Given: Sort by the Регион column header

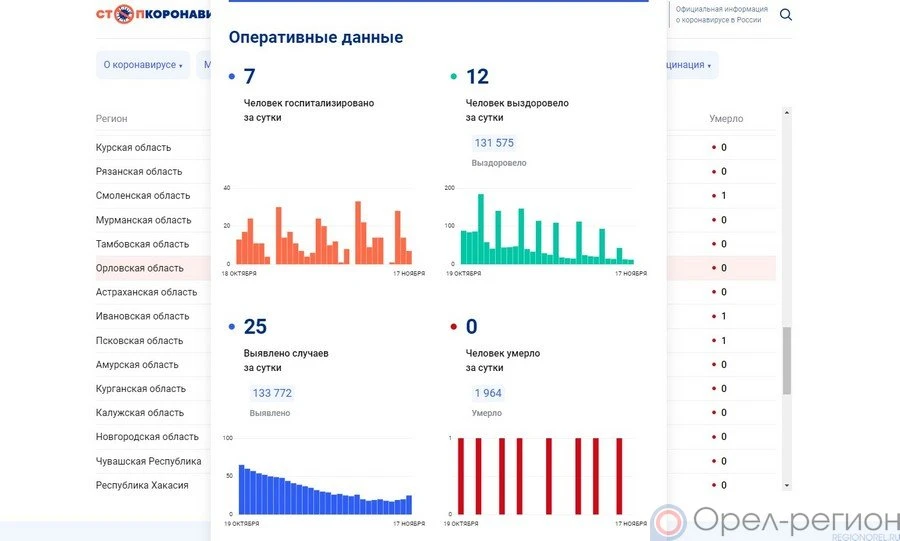Looking at the screenshot, I should point(112,119).
